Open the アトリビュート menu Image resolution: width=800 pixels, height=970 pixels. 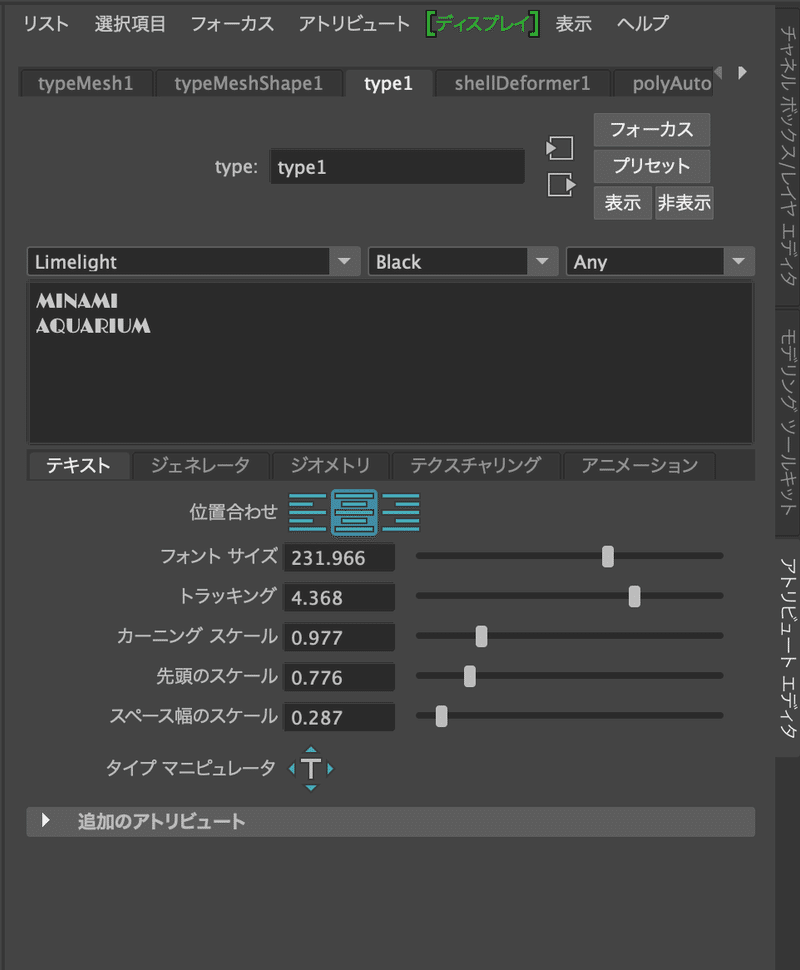(x=354, y=24)
